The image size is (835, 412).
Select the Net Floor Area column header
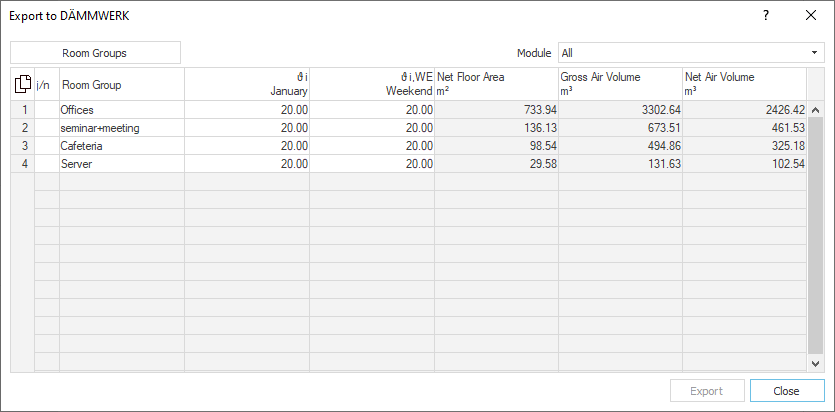(496, 84)
